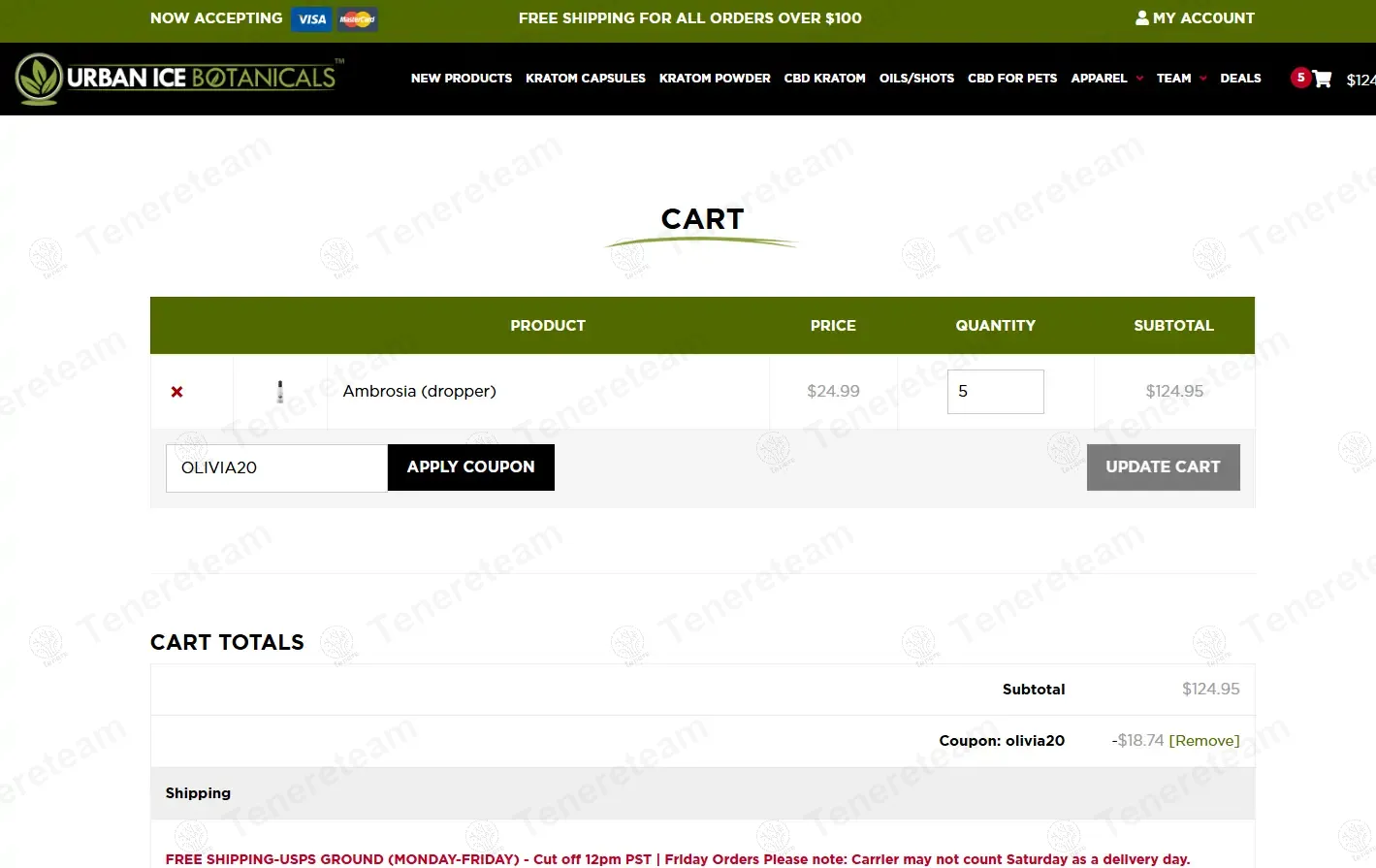The image size is (1376, 868).
Task: Click the cart item count badge
Action: click(1301, 78)
